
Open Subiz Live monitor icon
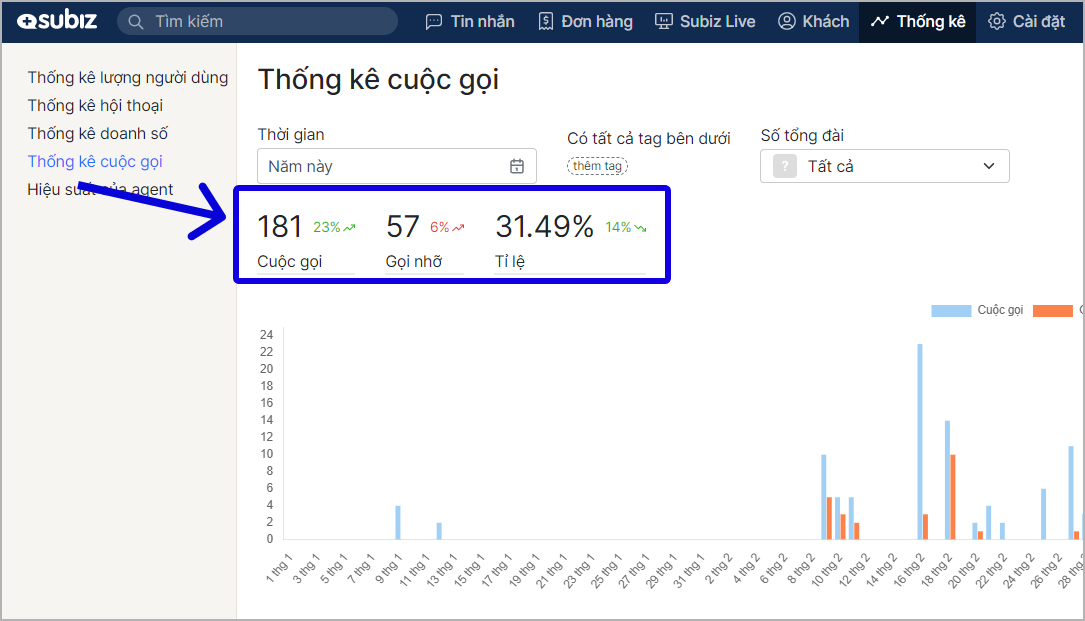[664, 21]
